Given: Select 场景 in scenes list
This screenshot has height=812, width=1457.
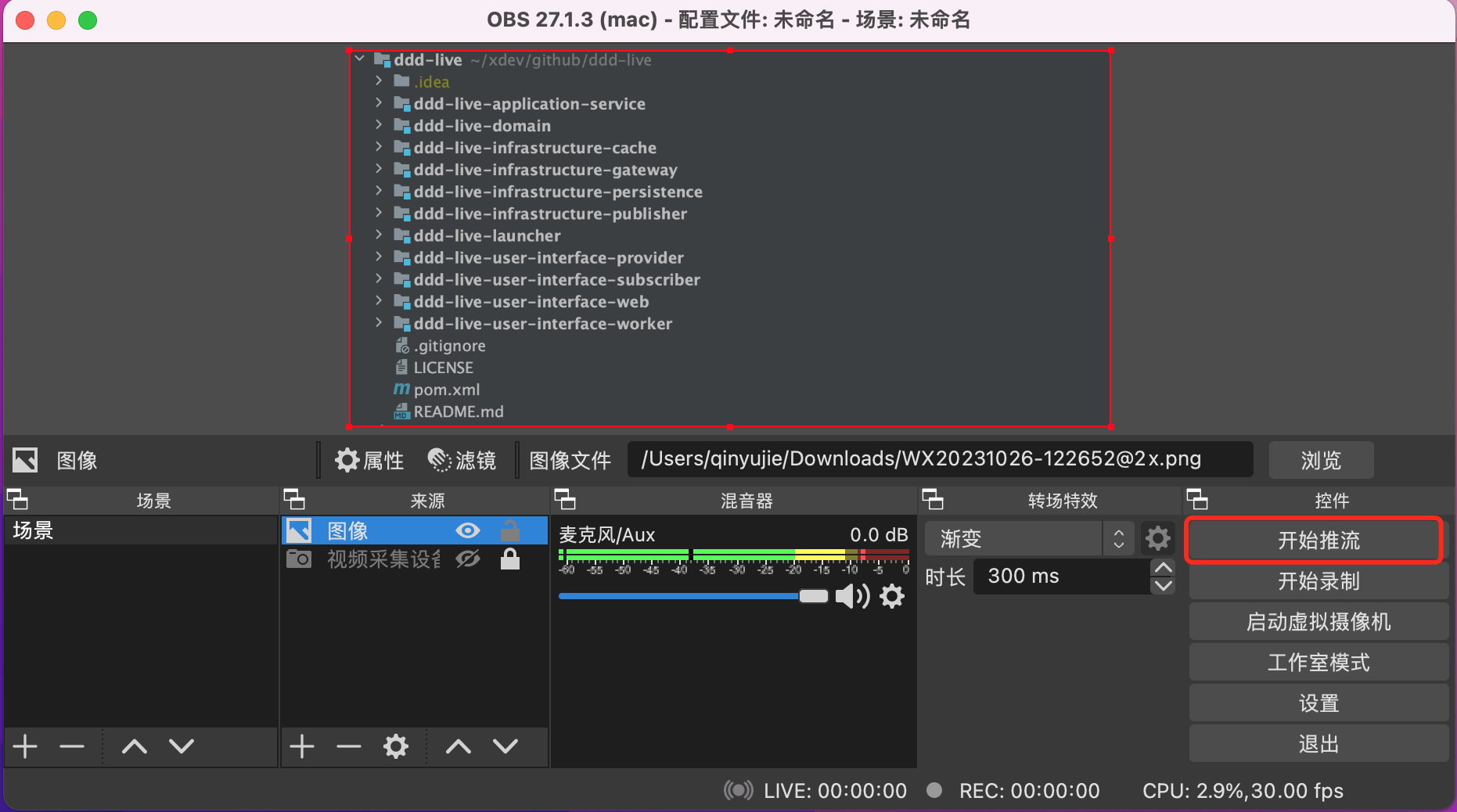Looking at the screenshot, I should [x=141, y=530].
